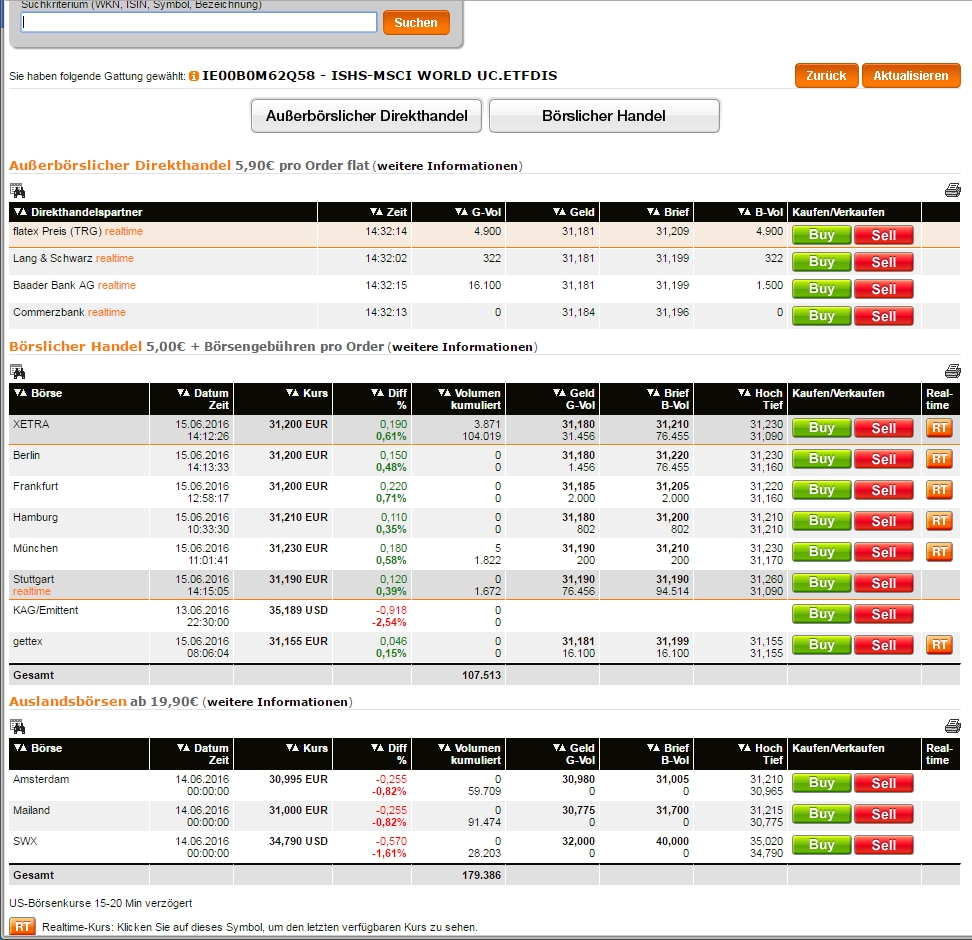Switch to Außerbörslicher Direkthandel tab
Screen dimensions: 972x940
[366, 116]
